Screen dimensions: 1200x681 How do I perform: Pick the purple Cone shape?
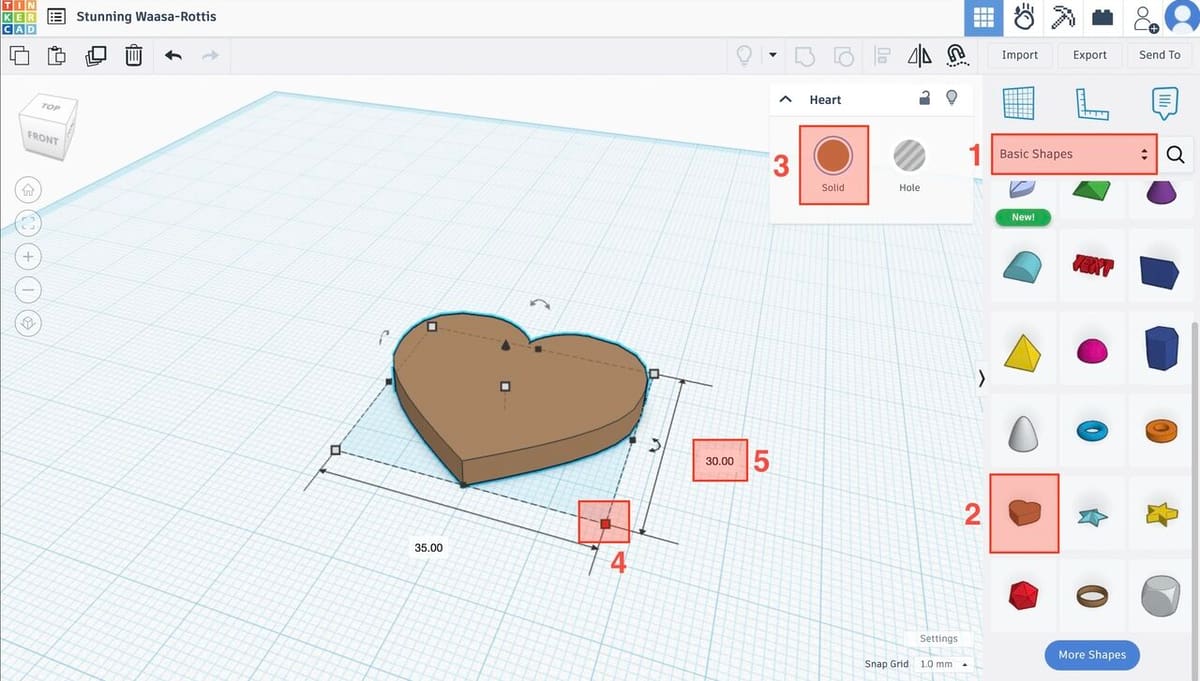click(1160, 190)
